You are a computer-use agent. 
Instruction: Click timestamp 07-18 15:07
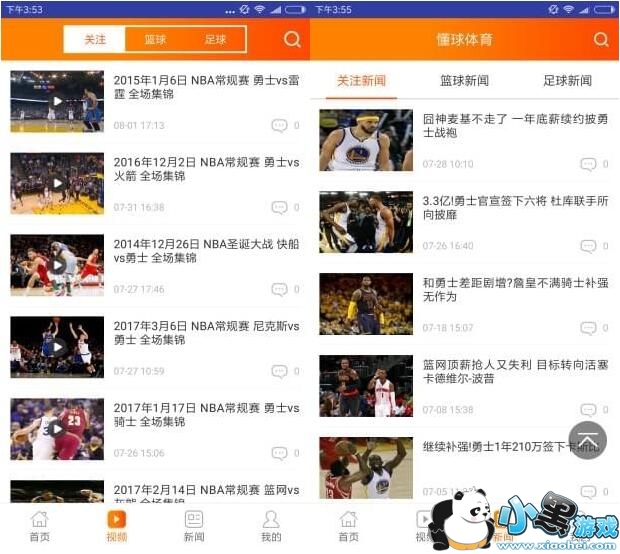tap(448, 327)
